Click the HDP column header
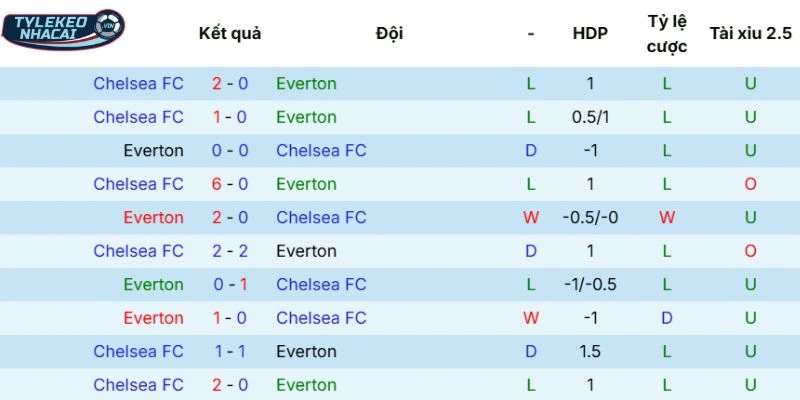 tap(590, 33)
